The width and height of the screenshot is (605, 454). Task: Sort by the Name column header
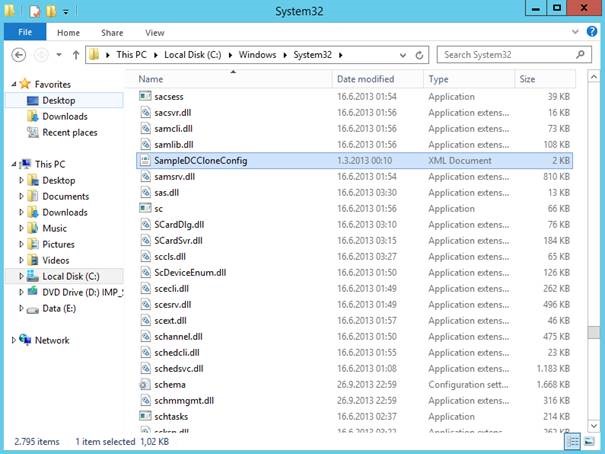[x=233, y=79]
